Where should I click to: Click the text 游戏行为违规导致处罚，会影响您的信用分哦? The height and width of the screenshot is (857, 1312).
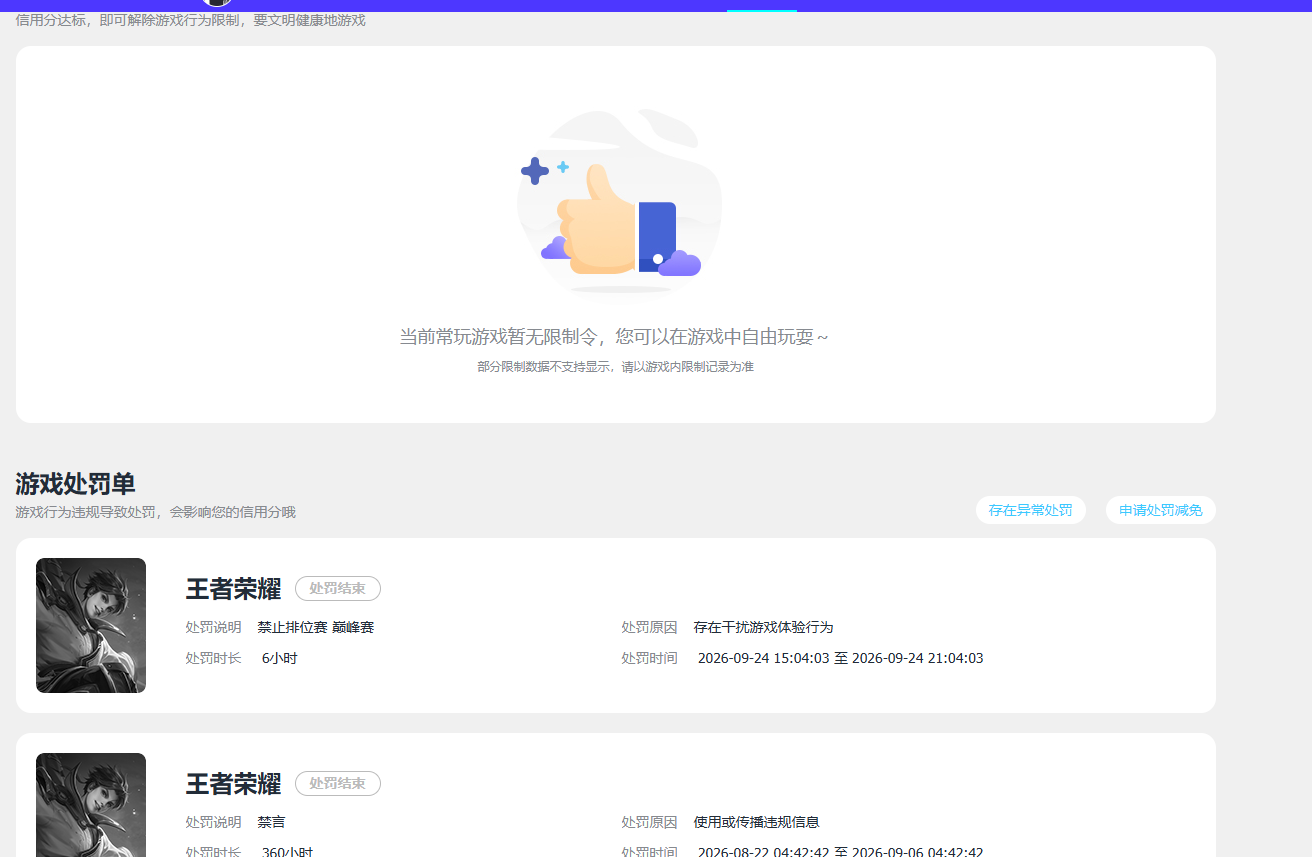(x=155, y=512)
